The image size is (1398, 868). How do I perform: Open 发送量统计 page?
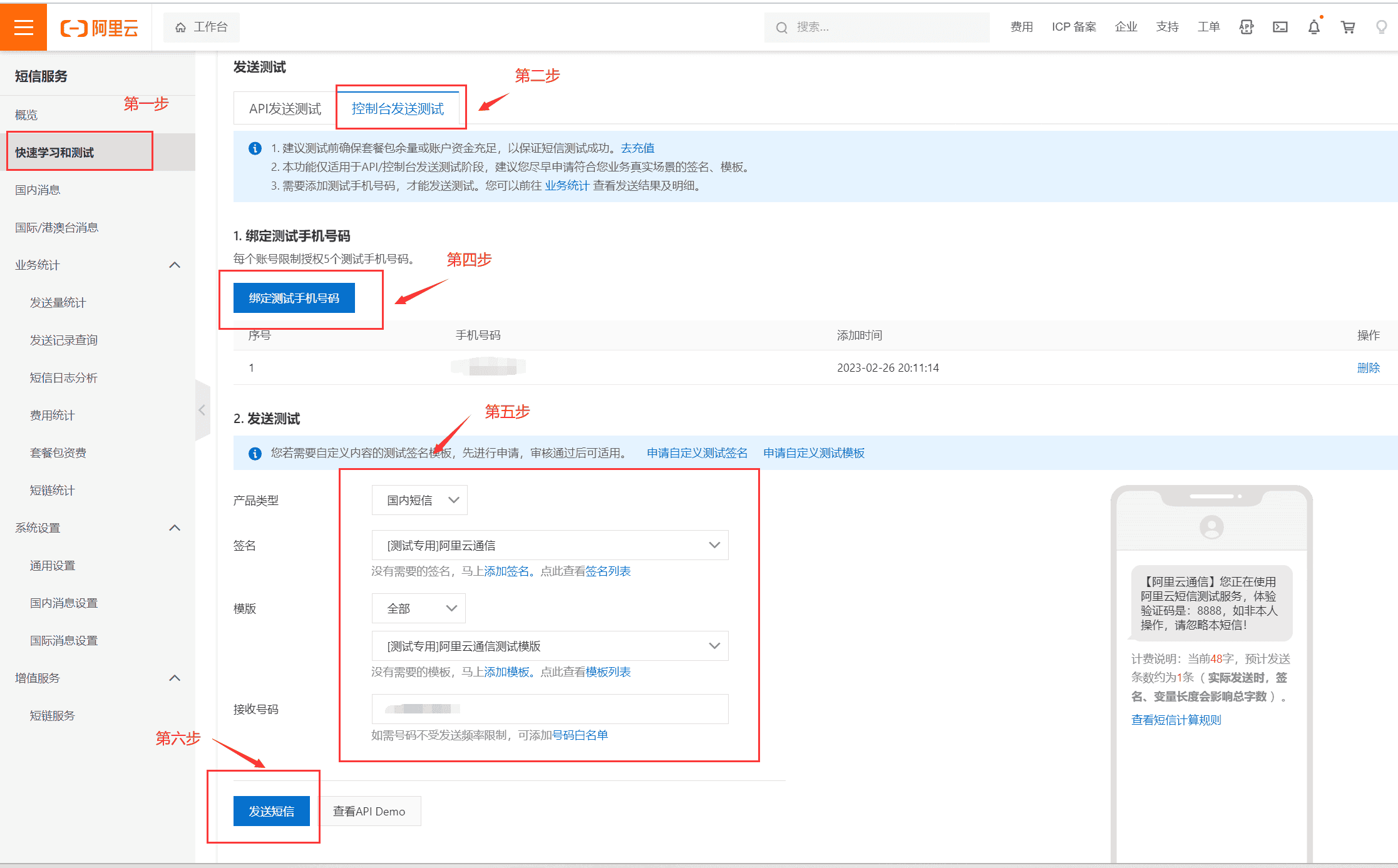point(58,302)
